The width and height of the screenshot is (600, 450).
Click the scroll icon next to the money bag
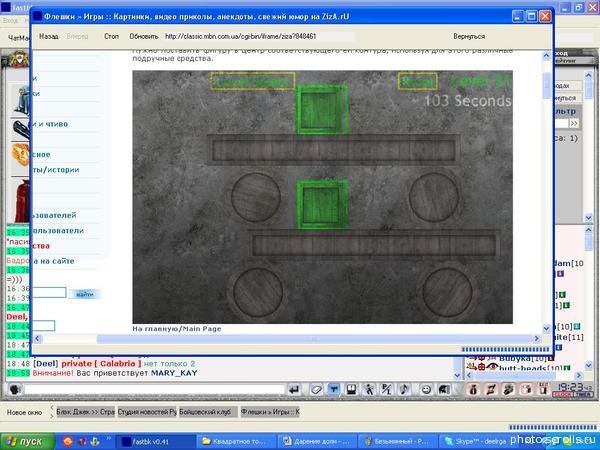pos(491,390)
